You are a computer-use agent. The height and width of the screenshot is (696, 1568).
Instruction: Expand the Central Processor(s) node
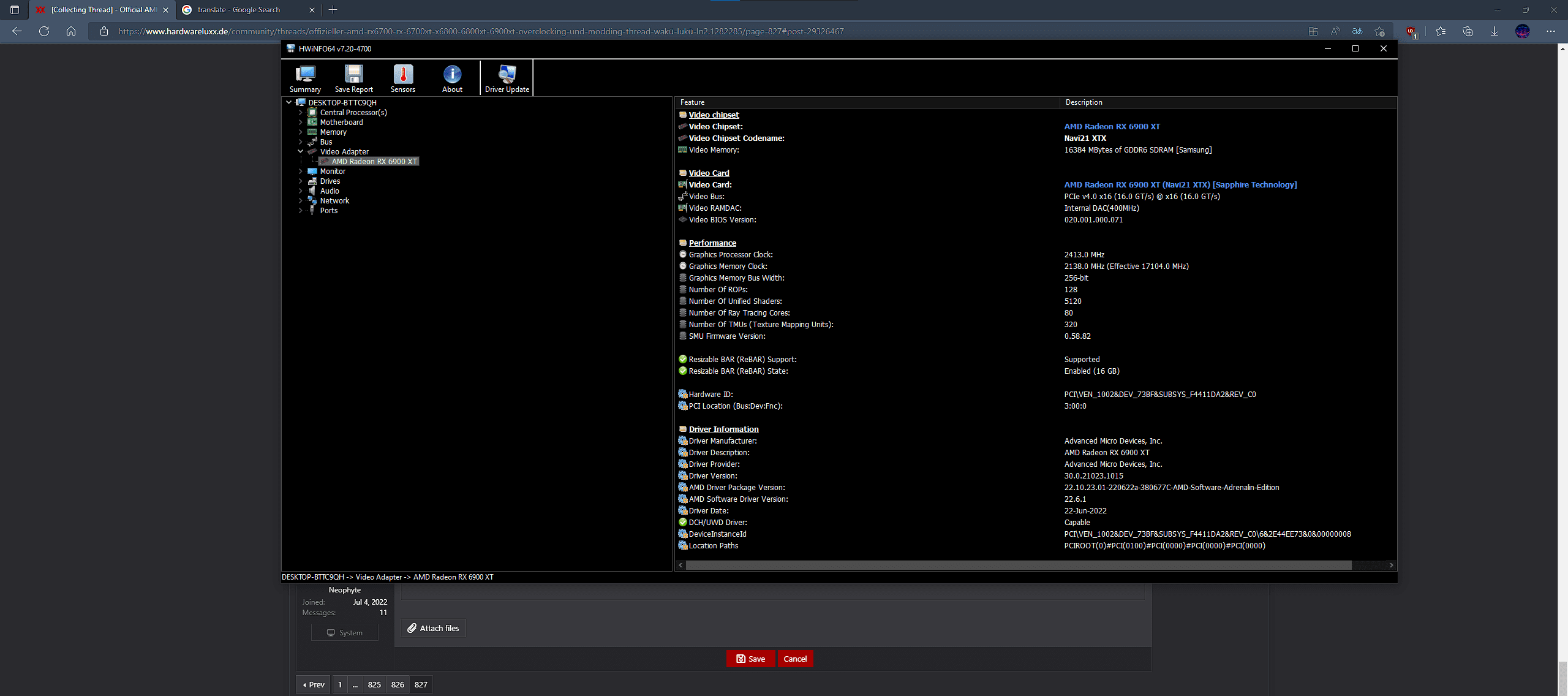pos(300,112)
